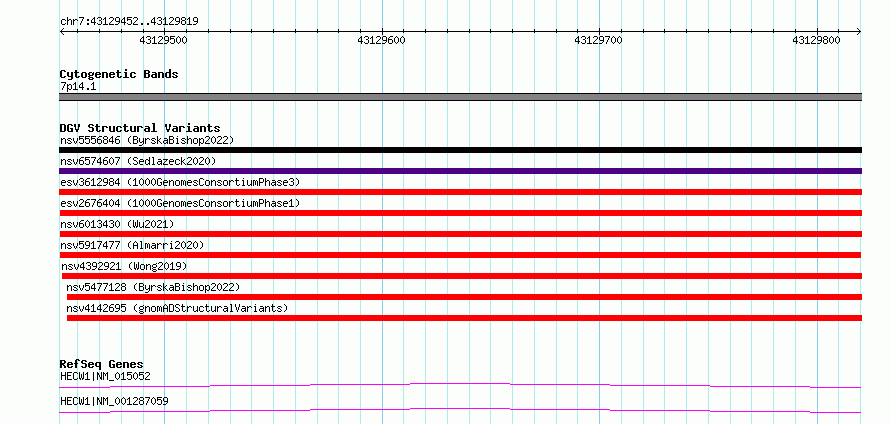The image size is (890, 424).
Task: Open the RefSeq Genes track title
Action: point(102,364)
